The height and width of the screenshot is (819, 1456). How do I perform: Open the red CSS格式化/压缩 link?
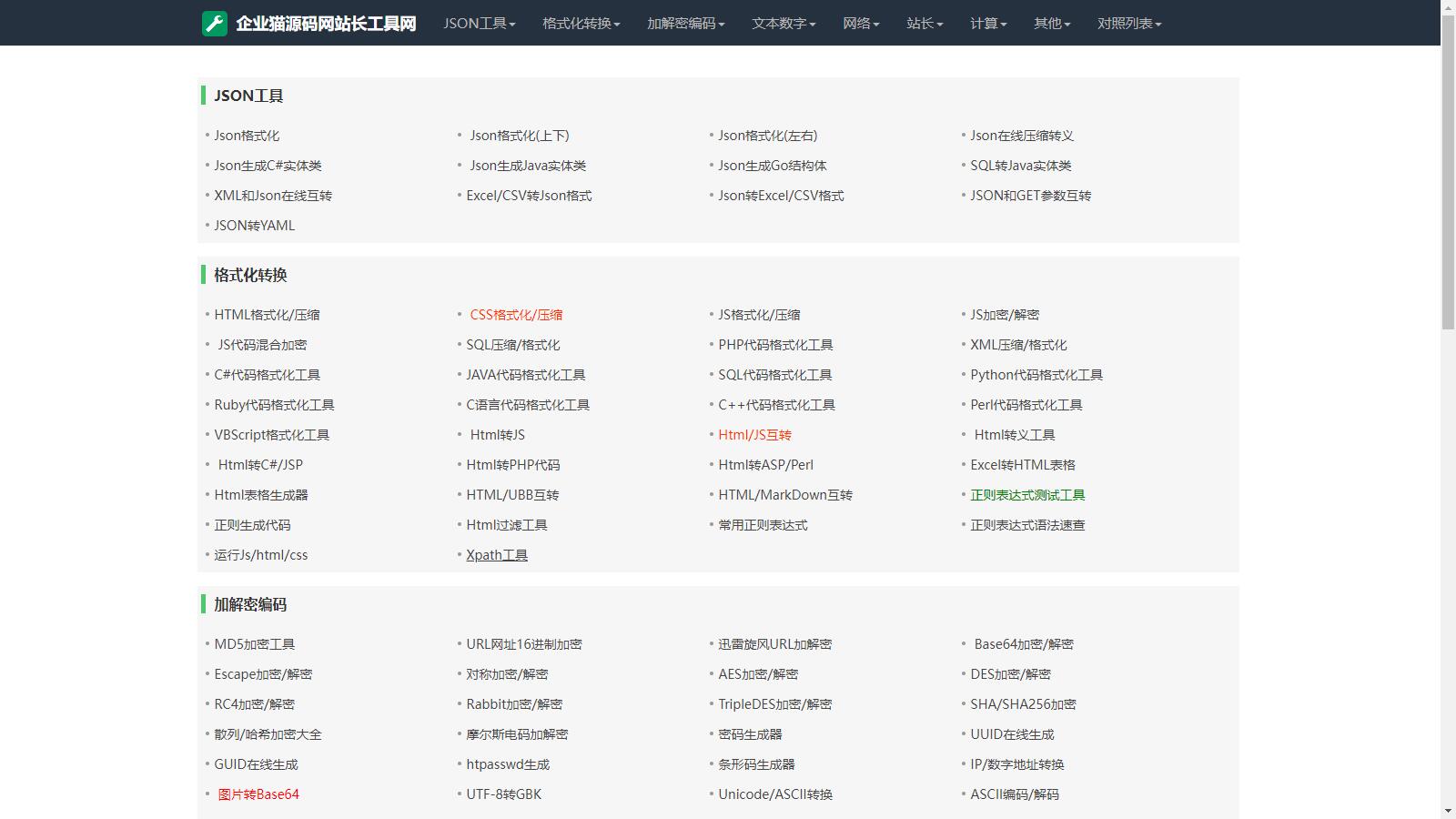pos(516,315)
